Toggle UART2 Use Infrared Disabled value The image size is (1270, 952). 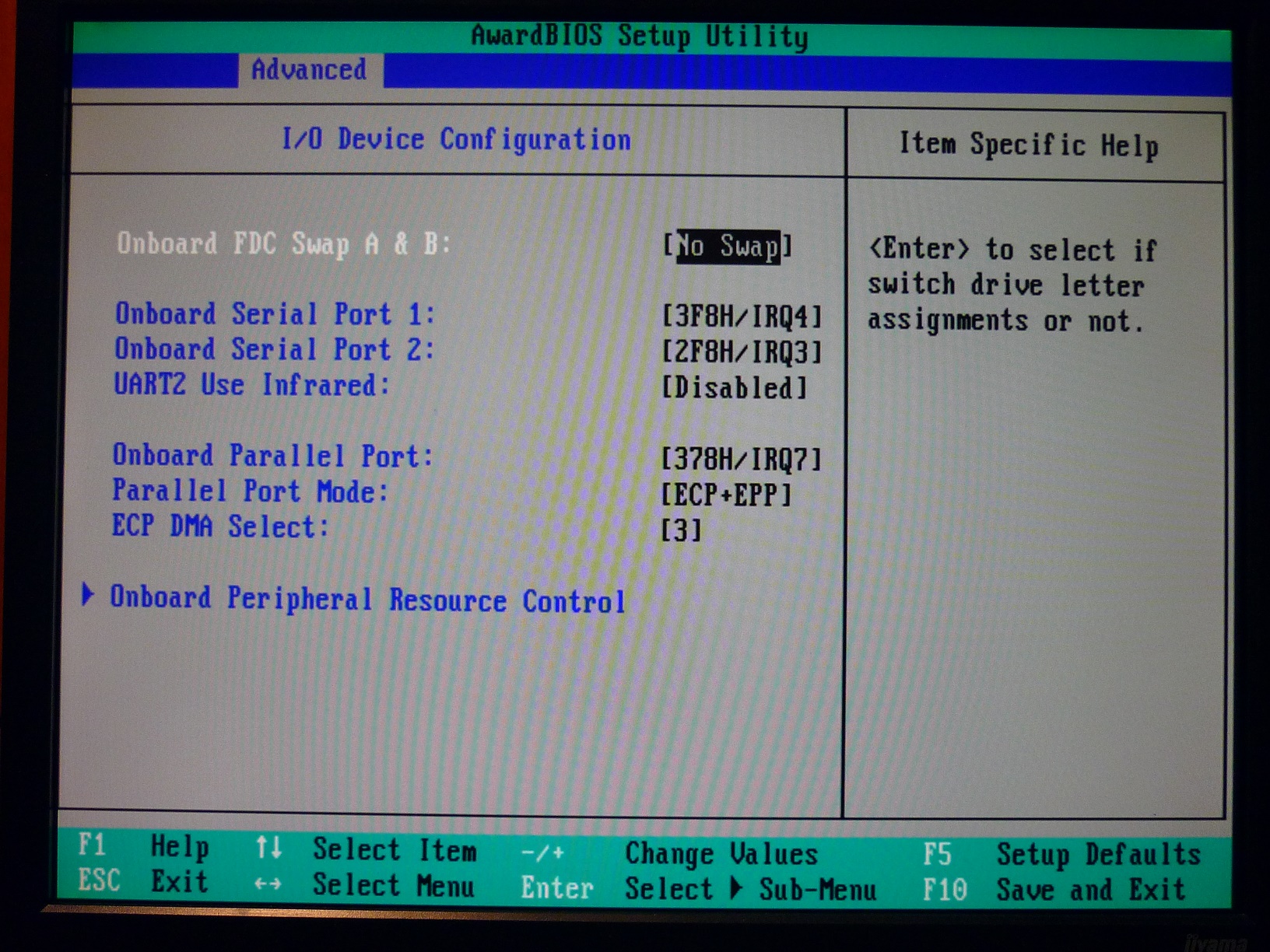(735, 387)
